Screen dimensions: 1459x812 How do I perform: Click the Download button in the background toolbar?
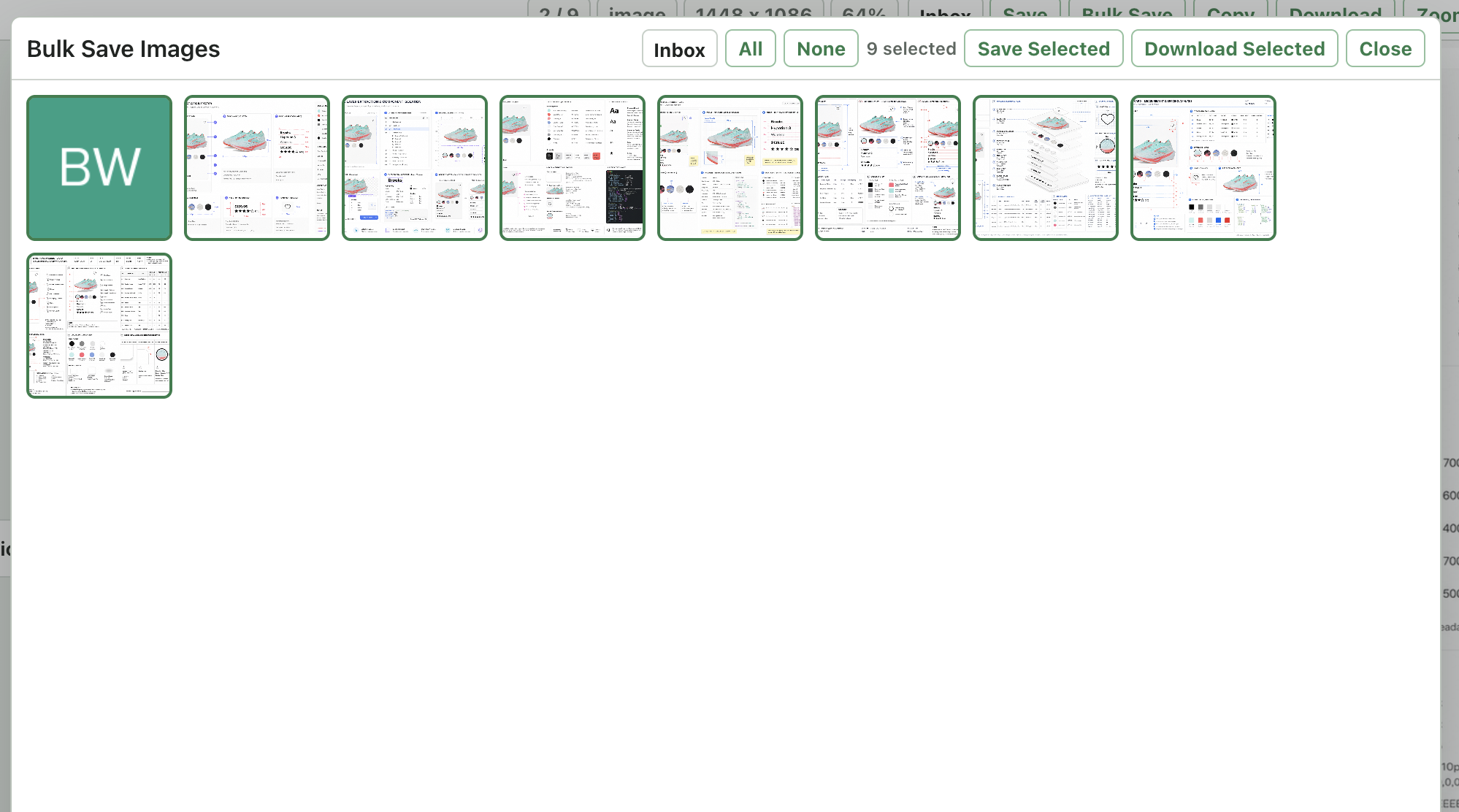[x=1335, y=10]
